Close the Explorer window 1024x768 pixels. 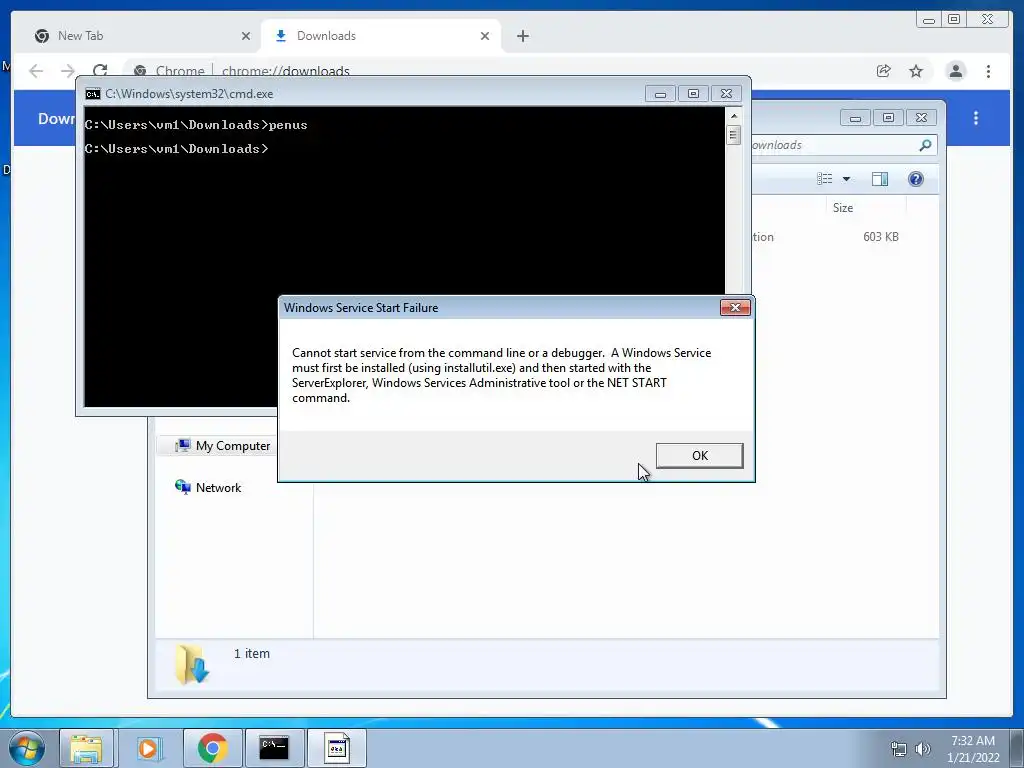[921, 118]
